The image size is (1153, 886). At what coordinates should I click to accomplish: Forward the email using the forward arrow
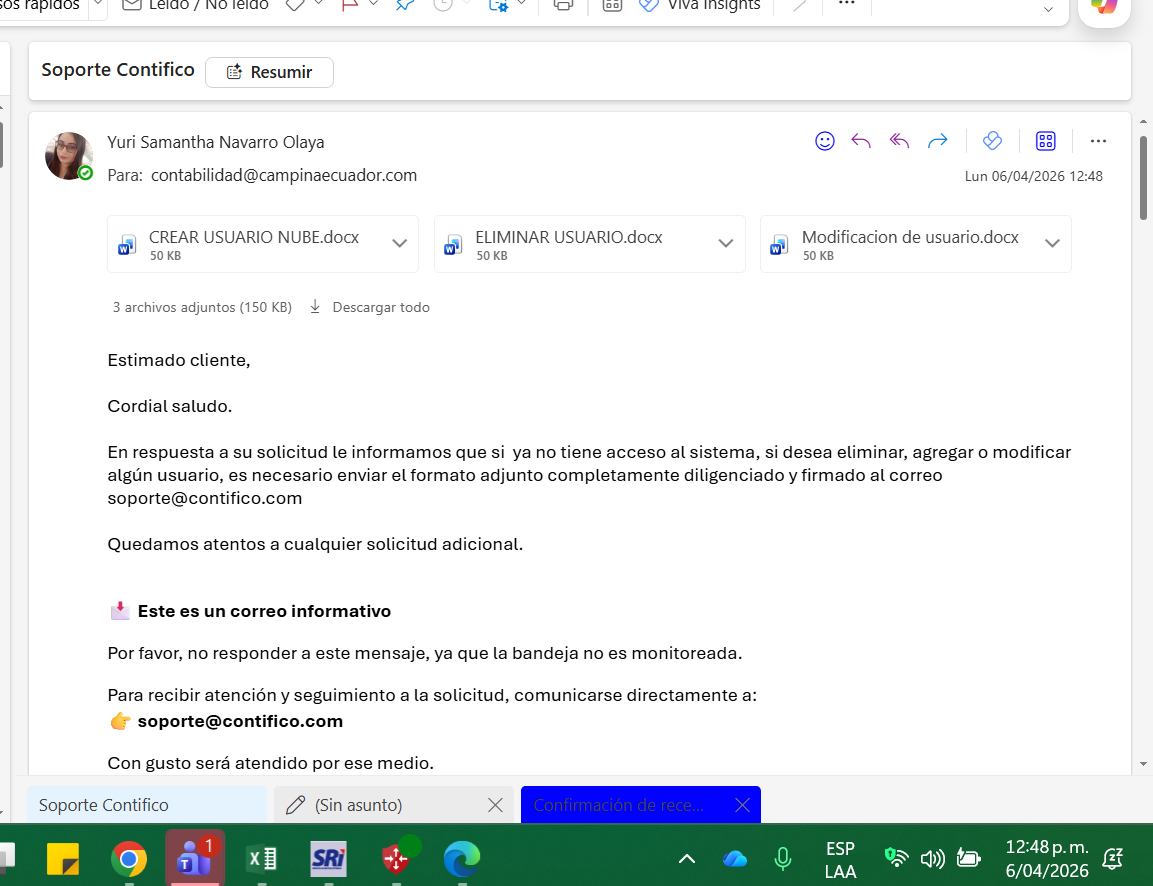938,140
